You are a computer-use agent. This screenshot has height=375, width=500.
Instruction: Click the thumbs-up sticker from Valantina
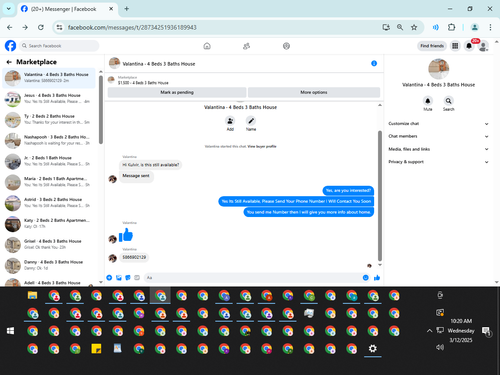(x=126, y=235)
